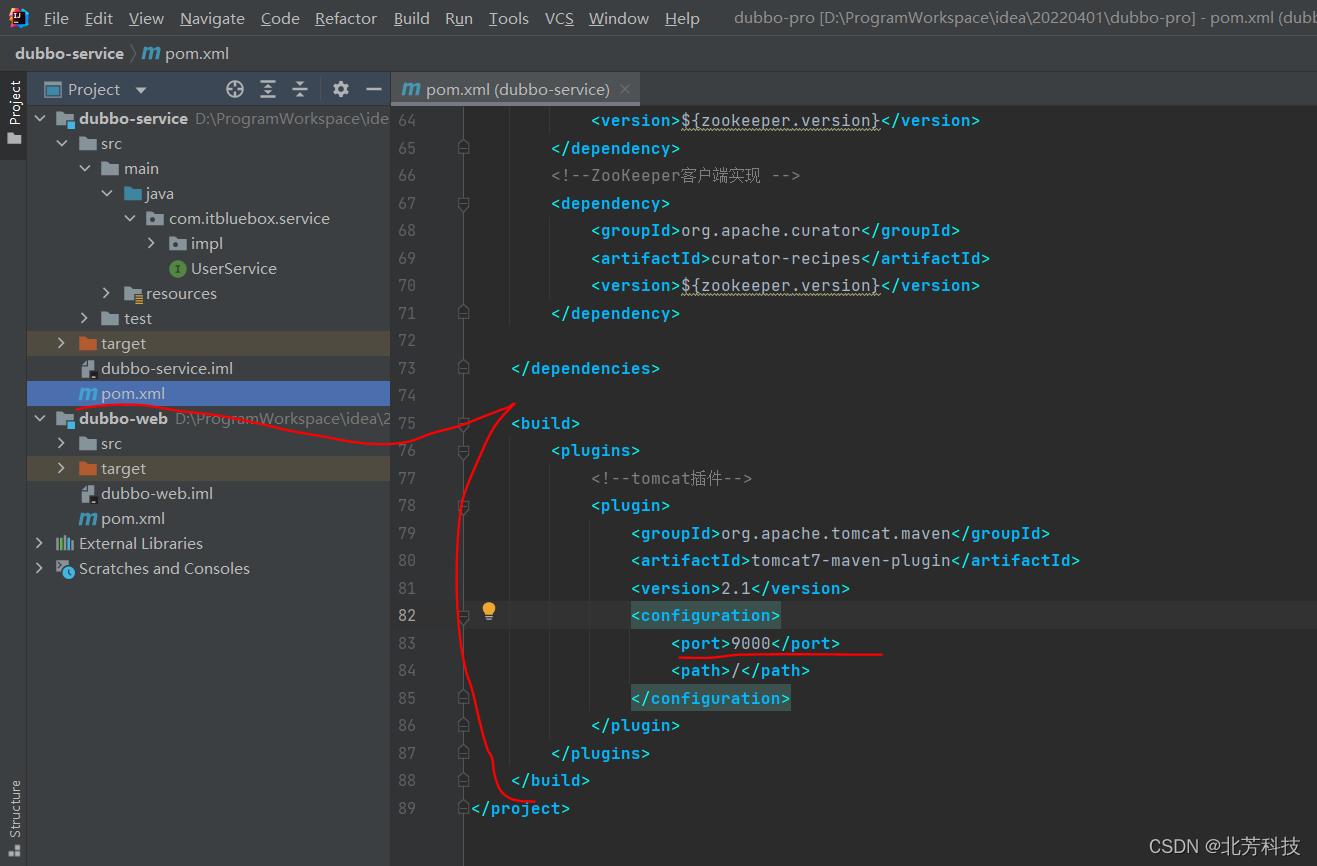Click the org.apache.tomcat.maven groupId text
This screenshot has height=866, width=1317.
coord(836,533)
